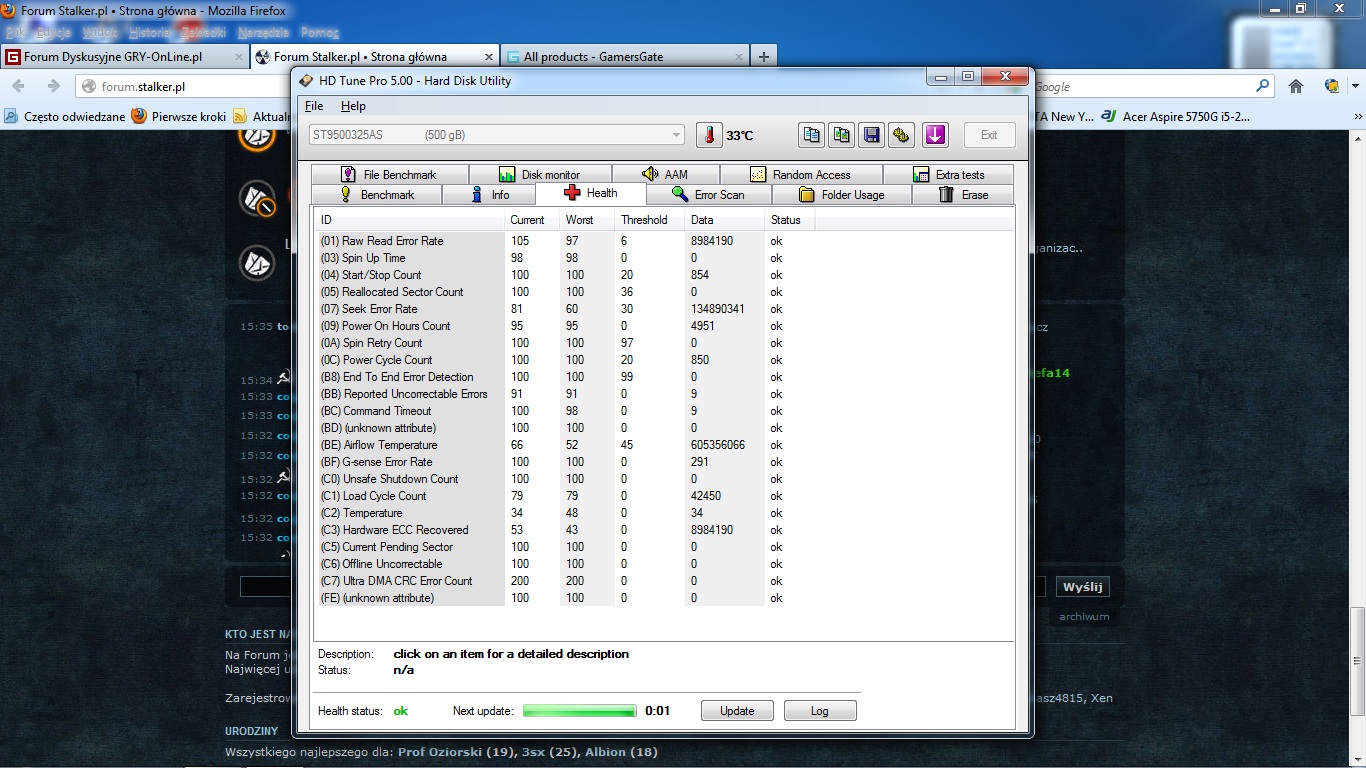The image size is (1366, 768).
Task: Switch to the Random Access tab
Action: (801, 174)
